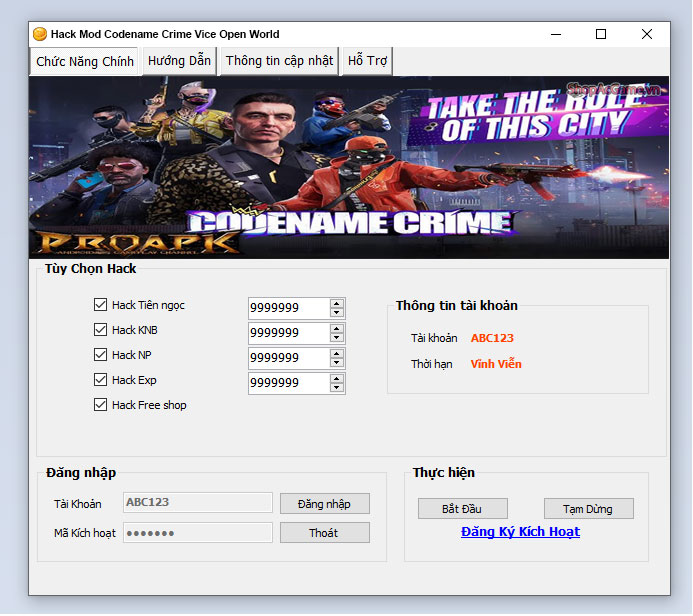
Task: Start the hack with Bắt Đầu button
Action: [x=463, y=509]
